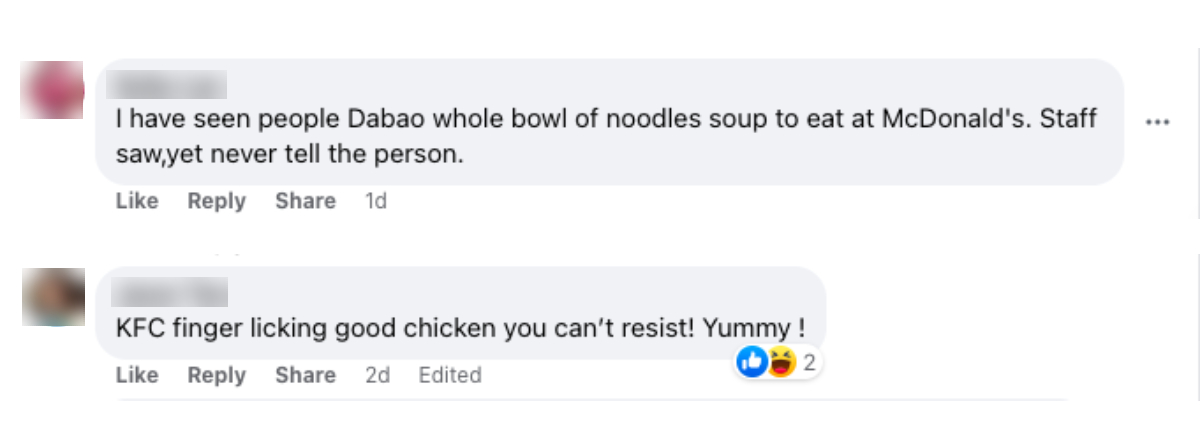The image size is (1200, 443).
Task: Open the three-dot options menu on McDonald's comment
Action: (x=1157, y=122)
